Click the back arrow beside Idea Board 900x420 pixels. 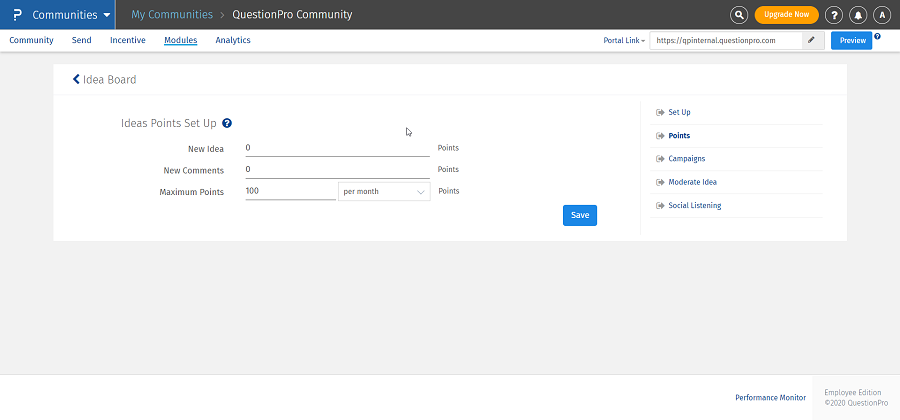click(x=76, y=79)
